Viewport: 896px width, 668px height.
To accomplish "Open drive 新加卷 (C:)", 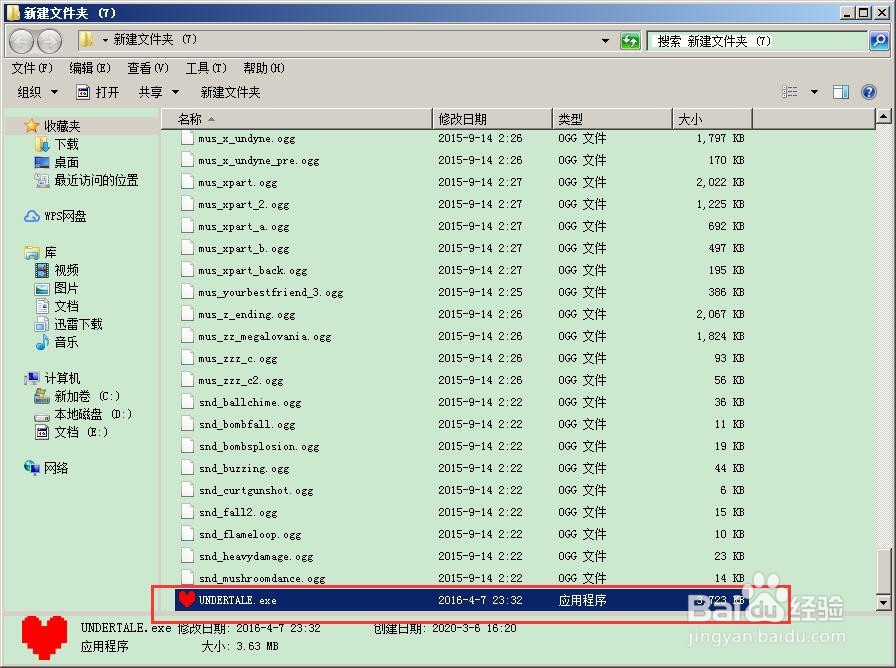I will [x=86, y=396].
